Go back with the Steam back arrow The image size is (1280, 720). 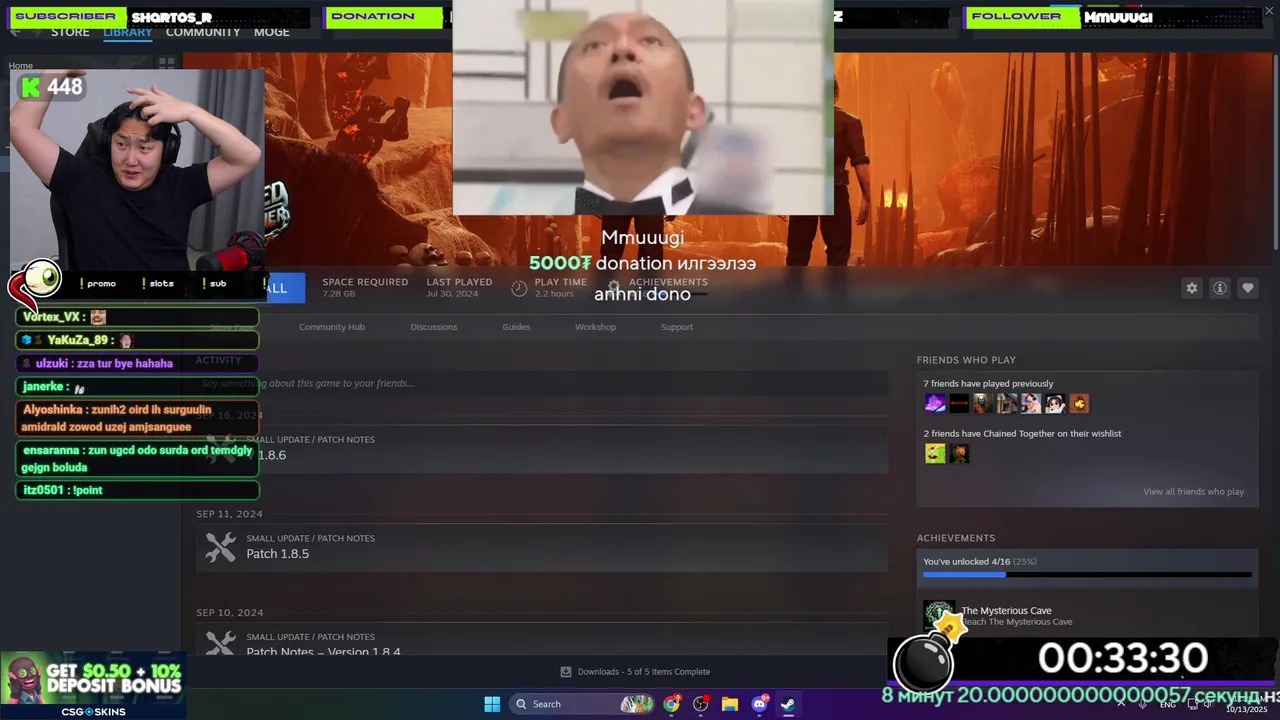pos(15,32)
